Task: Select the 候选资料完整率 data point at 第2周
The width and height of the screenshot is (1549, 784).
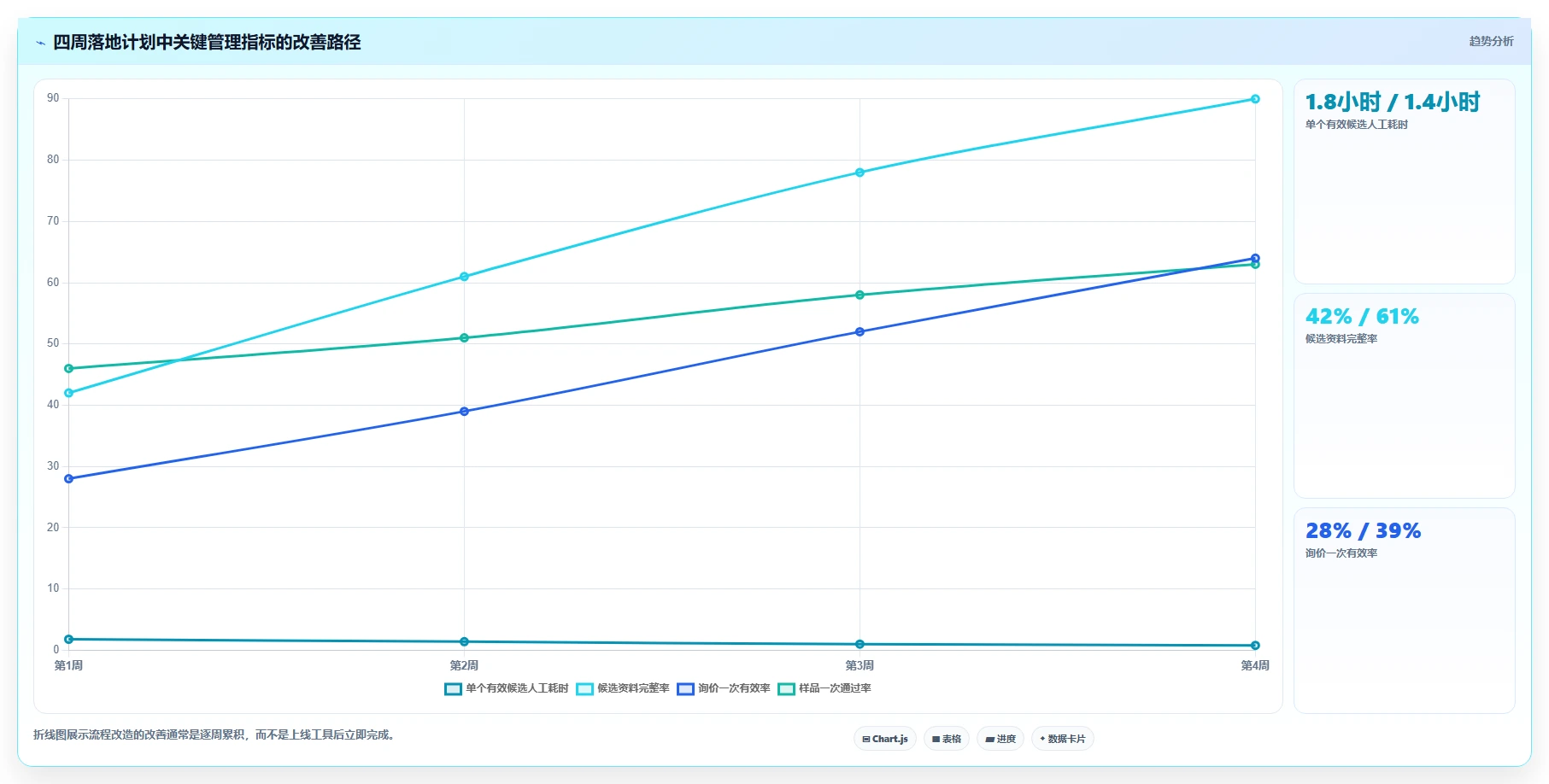Action: point(464,277)
